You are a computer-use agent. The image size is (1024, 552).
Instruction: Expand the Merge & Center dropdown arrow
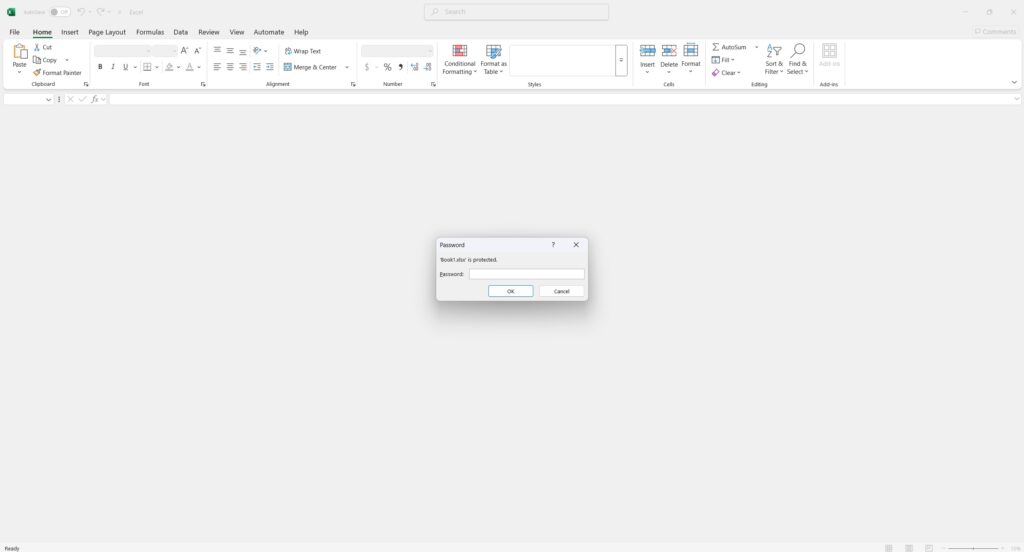(347, 67)
